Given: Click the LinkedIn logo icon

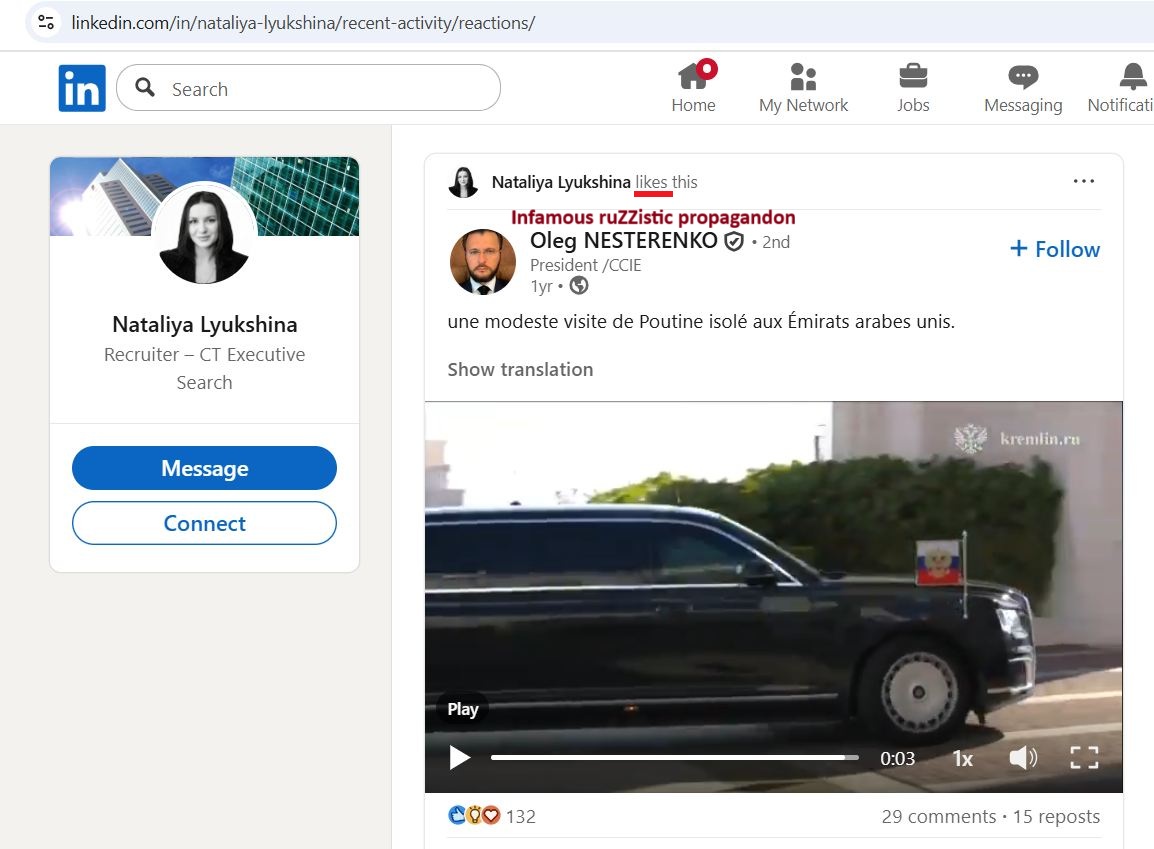Looking at the screenshot, I should pos(82,88).
